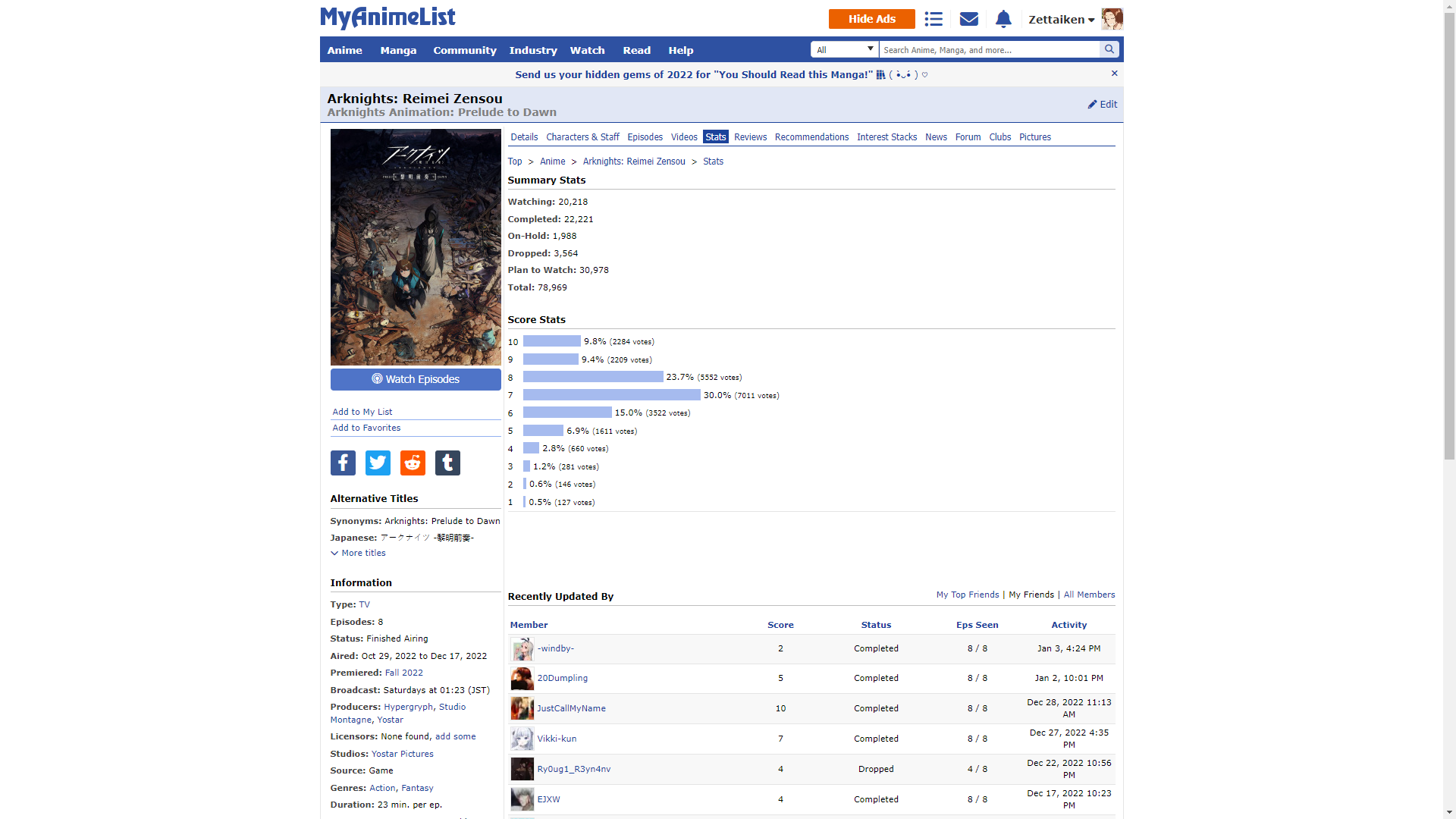Click the Watch Episodes button
The width and height of the screenshot is (1456, 819).
click(416, 379)
